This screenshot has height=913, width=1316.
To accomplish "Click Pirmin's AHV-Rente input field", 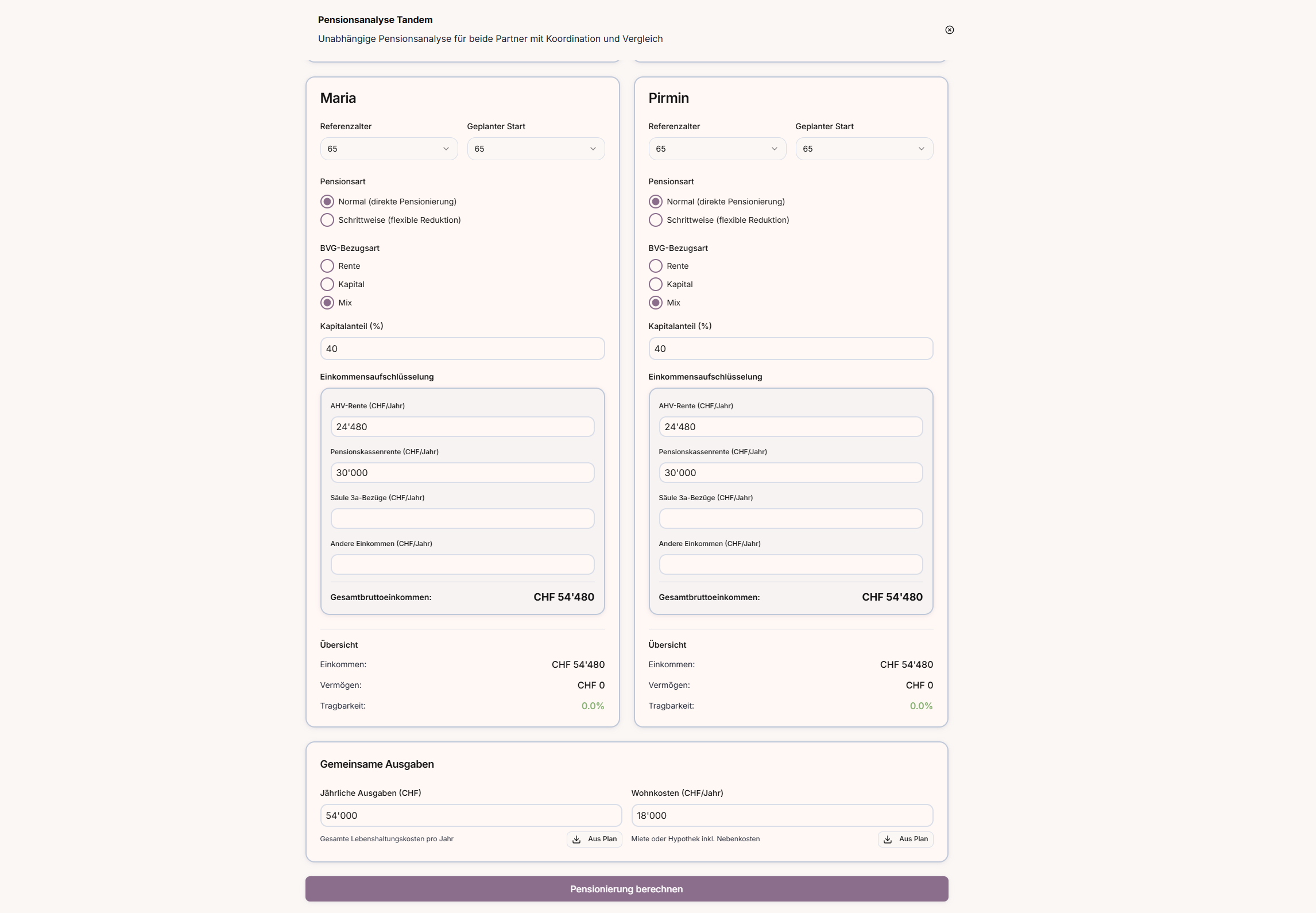I will (x=790, y=427).
